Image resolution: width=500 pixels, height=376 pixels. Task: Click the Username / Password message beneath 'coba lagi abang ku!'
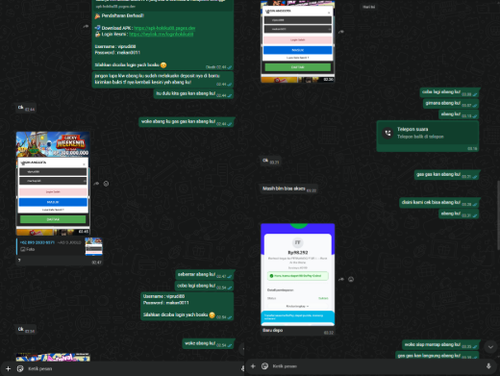[x=187, y=306]
